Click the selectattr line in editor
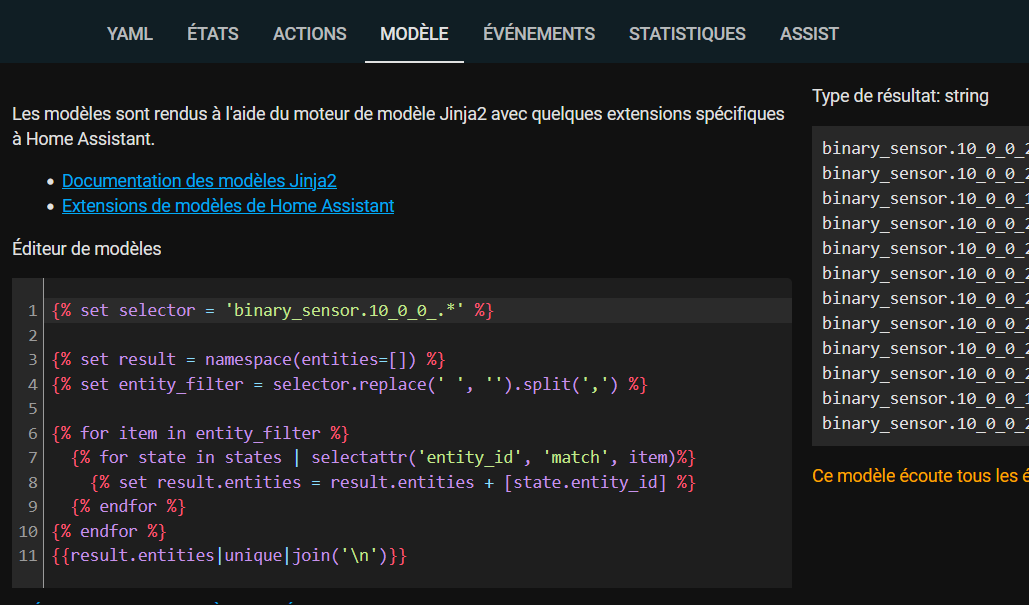Screen dimensions: 1029x605 coord(417,457)
